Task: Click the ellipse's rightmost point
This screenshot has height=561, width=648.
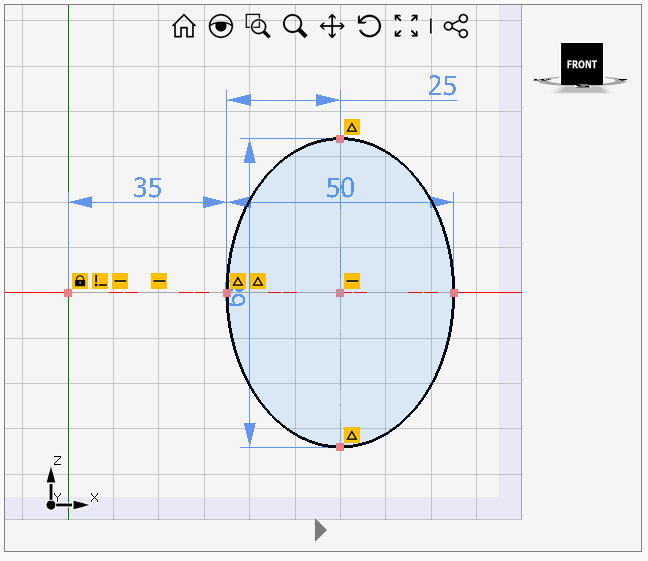Action: 454,293
